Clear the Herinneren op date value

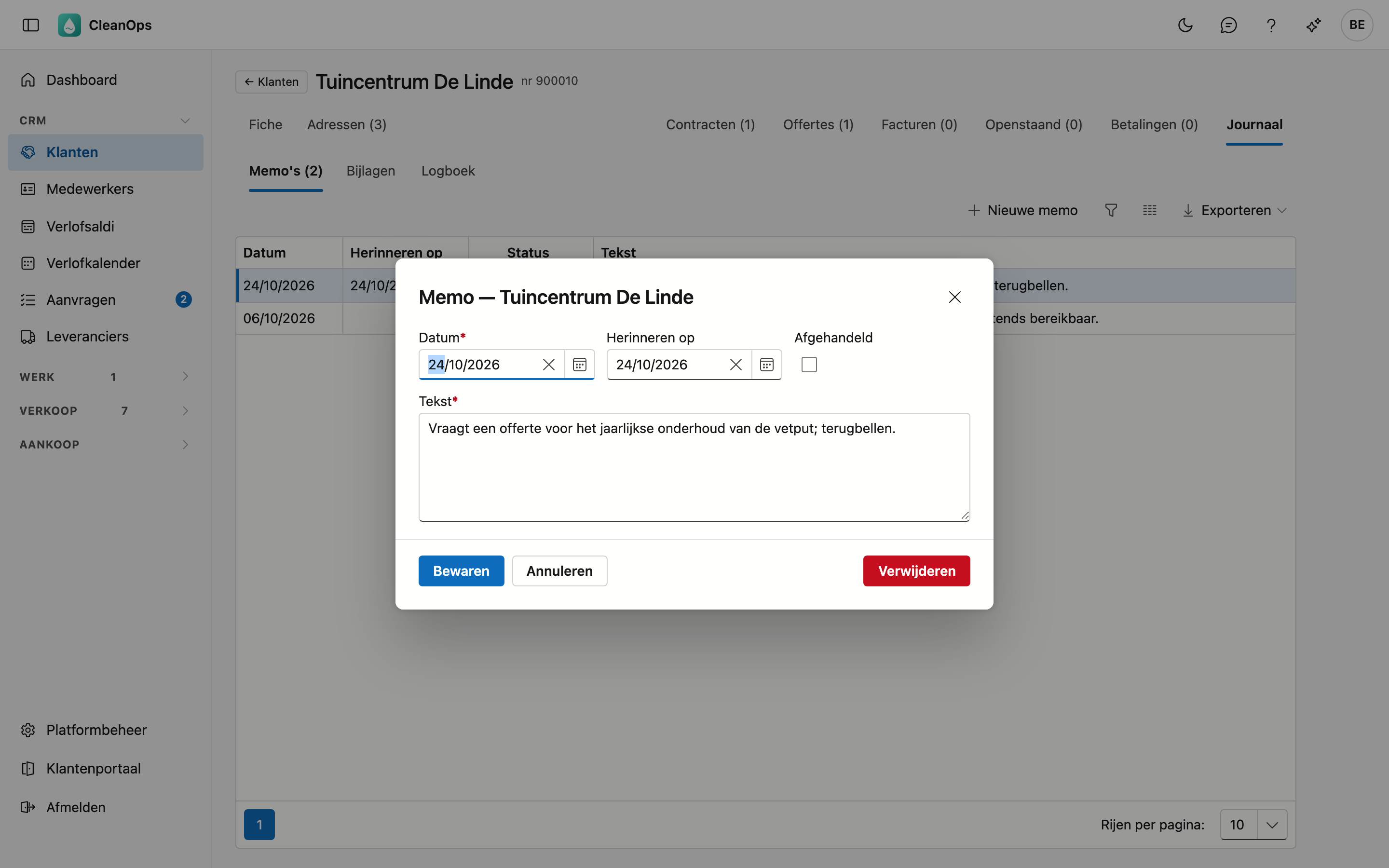(735, 365)
